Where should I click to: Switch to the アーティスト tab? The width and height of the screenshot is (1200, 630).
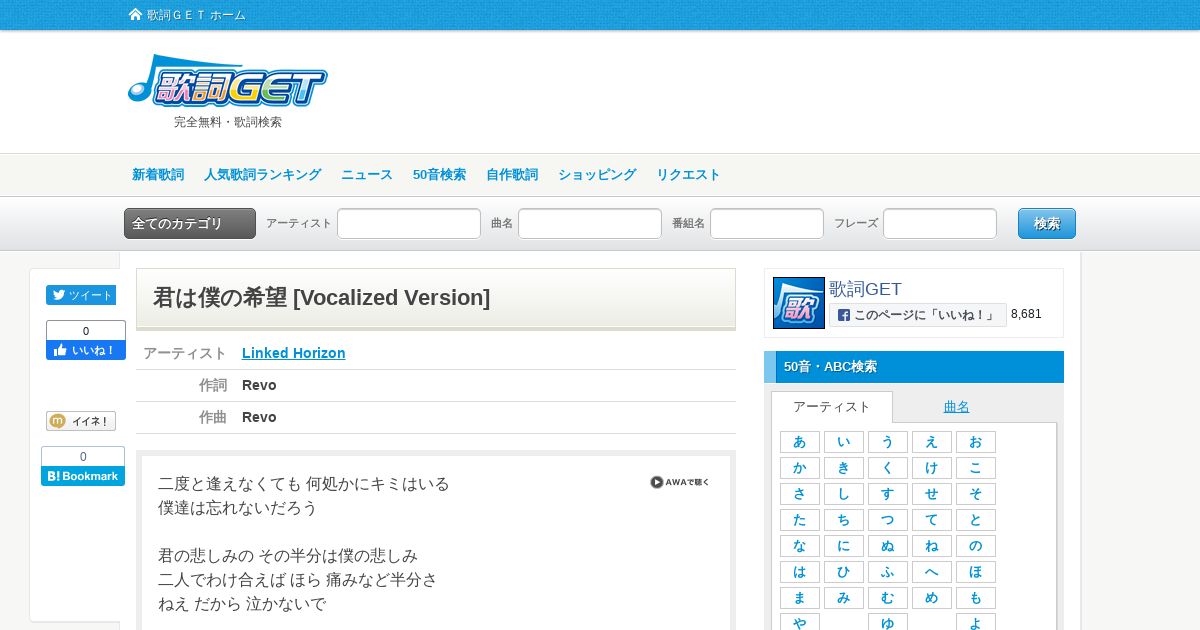[x=832, y=407]
